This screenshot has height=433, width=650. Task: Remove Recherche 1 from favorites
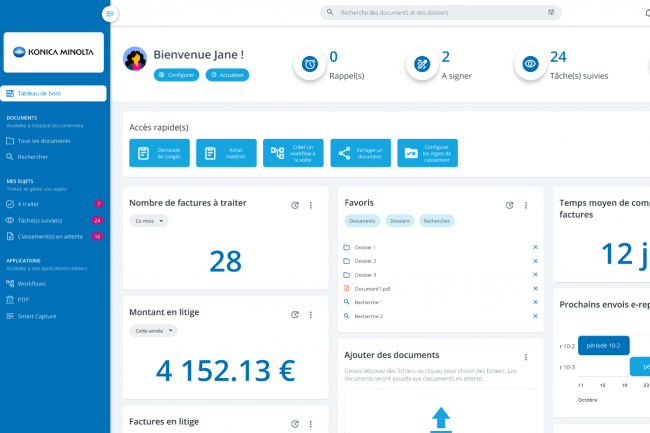535,302
